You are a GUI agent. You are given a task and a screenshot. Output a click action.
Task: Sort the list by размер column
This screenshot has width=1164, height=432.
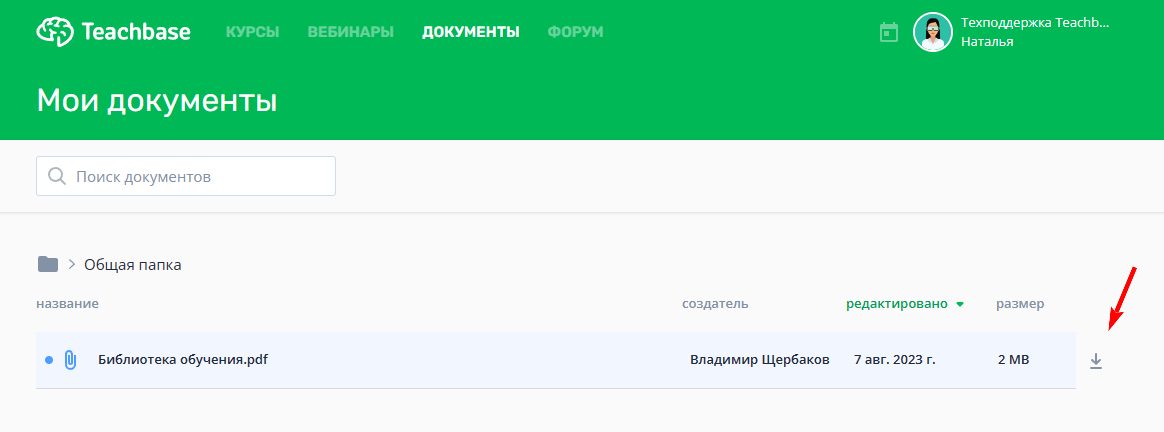[x=1020, y=304]
